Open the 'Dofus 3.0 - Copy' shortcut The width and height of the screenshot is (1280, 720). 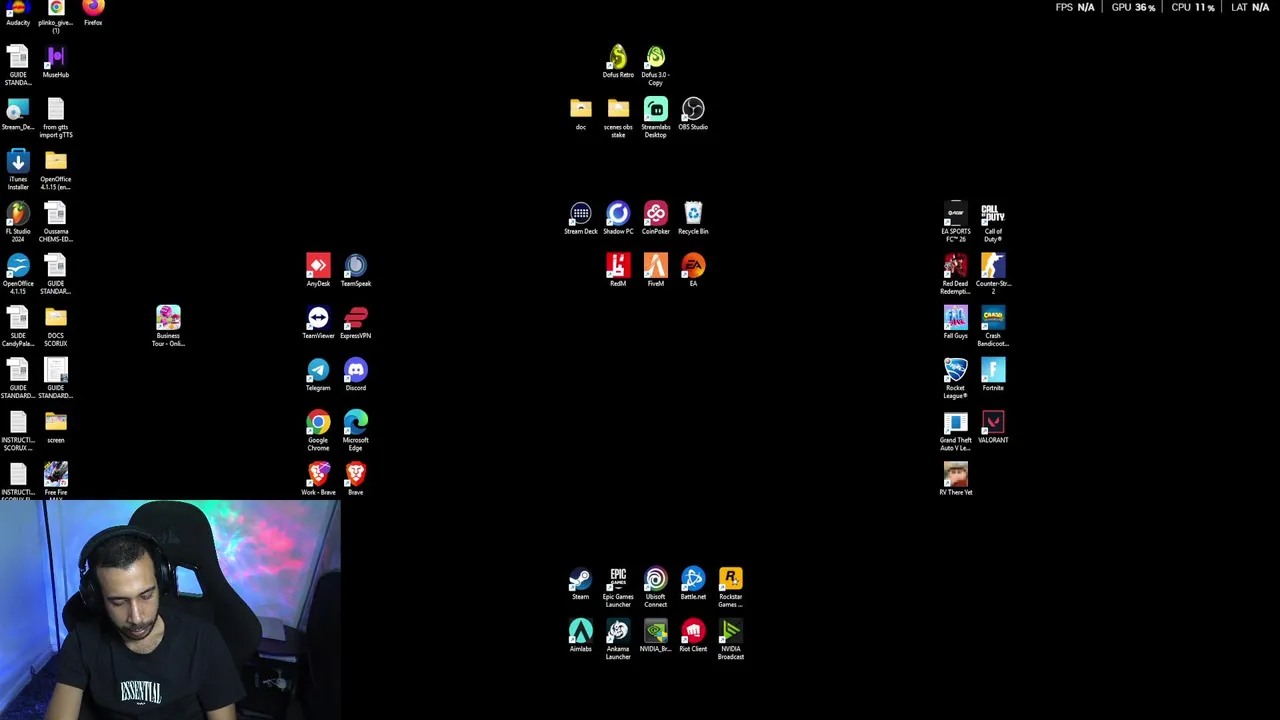(x=655, y=65)
